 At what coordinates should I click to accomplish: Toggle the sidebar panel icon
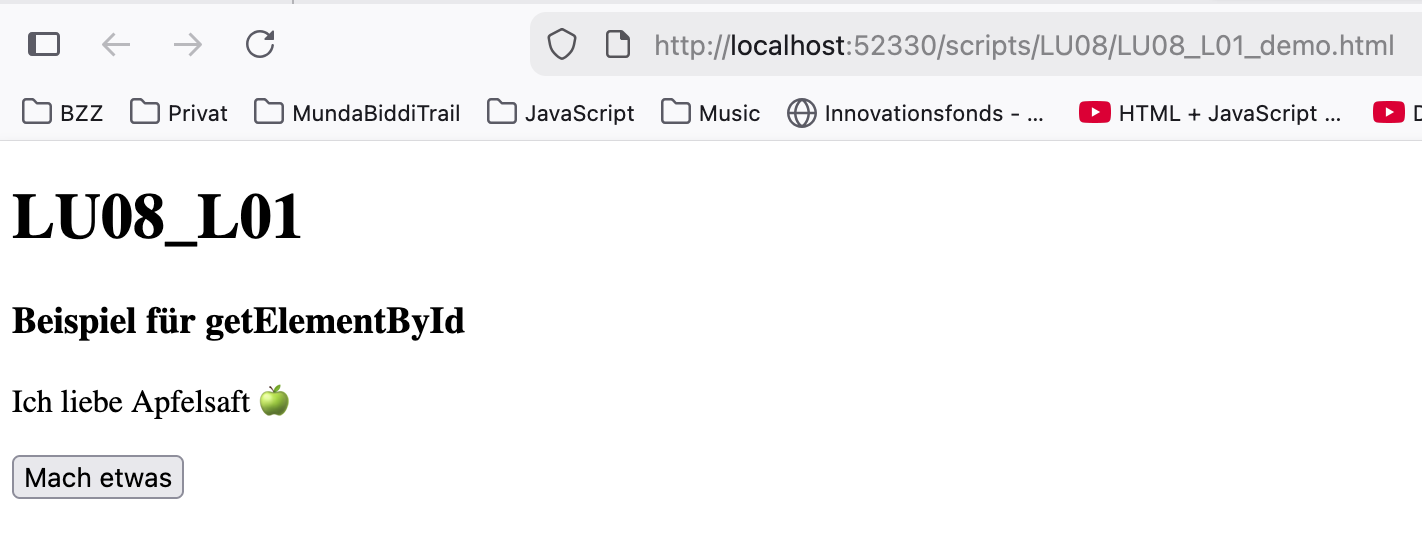[44, 44]
